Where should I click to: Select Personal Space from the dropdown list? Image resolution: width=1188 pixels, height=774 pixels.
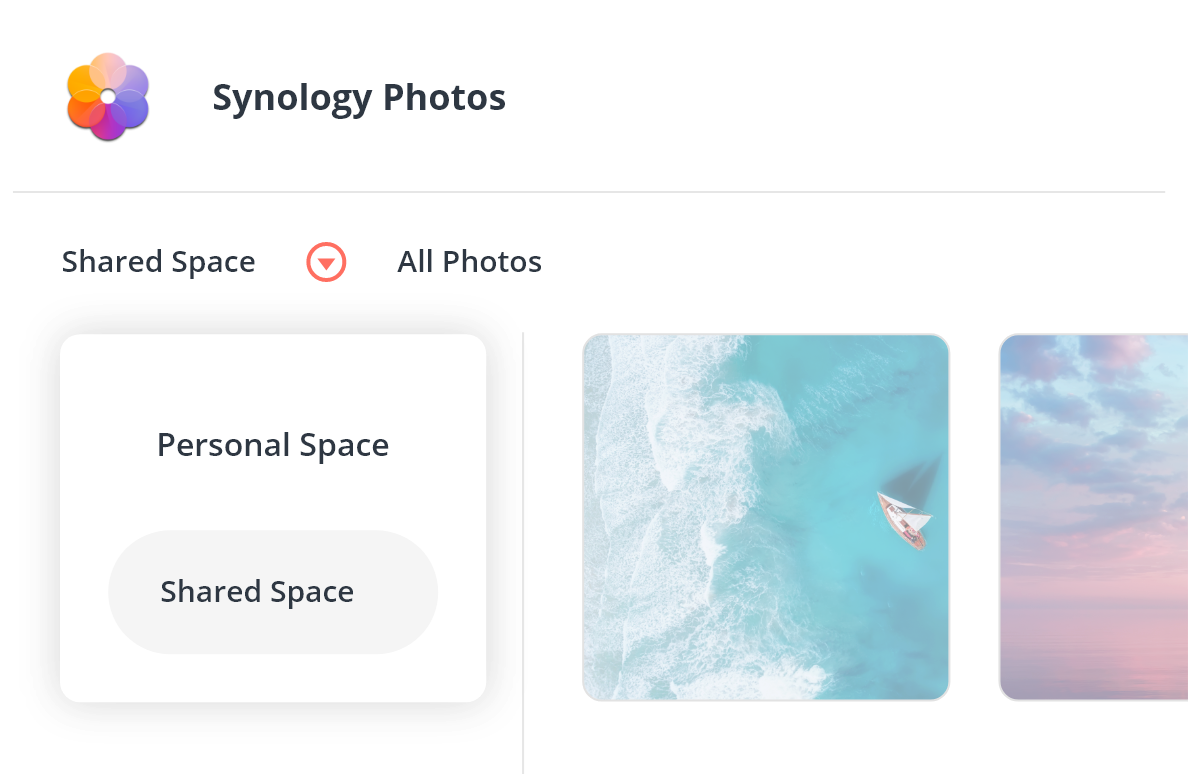[x=273, y=445]
